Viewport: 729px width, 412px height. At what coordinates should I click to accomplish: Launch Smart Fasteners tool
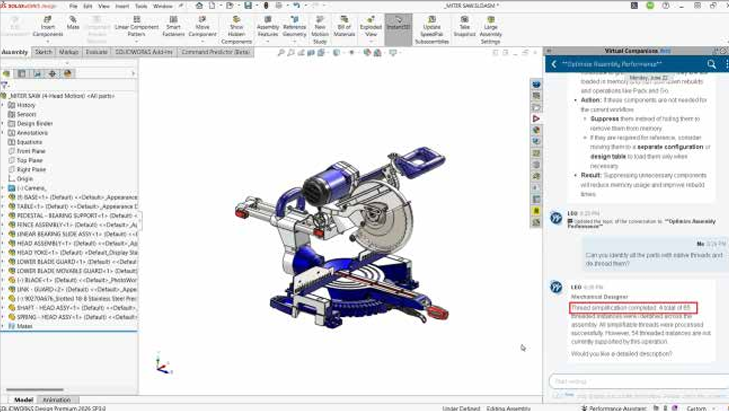coord(173,27)
